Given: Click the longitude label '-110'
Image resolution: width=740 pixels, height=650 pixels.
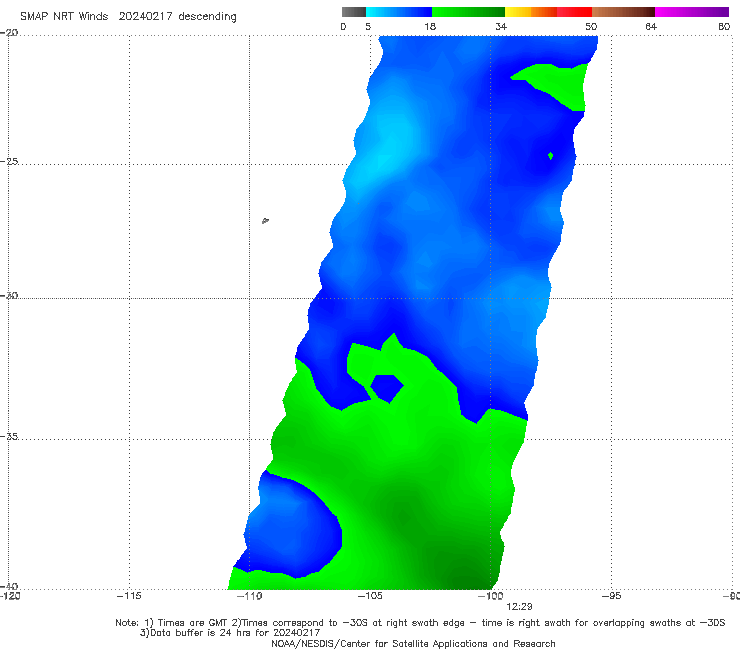Looking at the screenshot, I should pos(249,596).
